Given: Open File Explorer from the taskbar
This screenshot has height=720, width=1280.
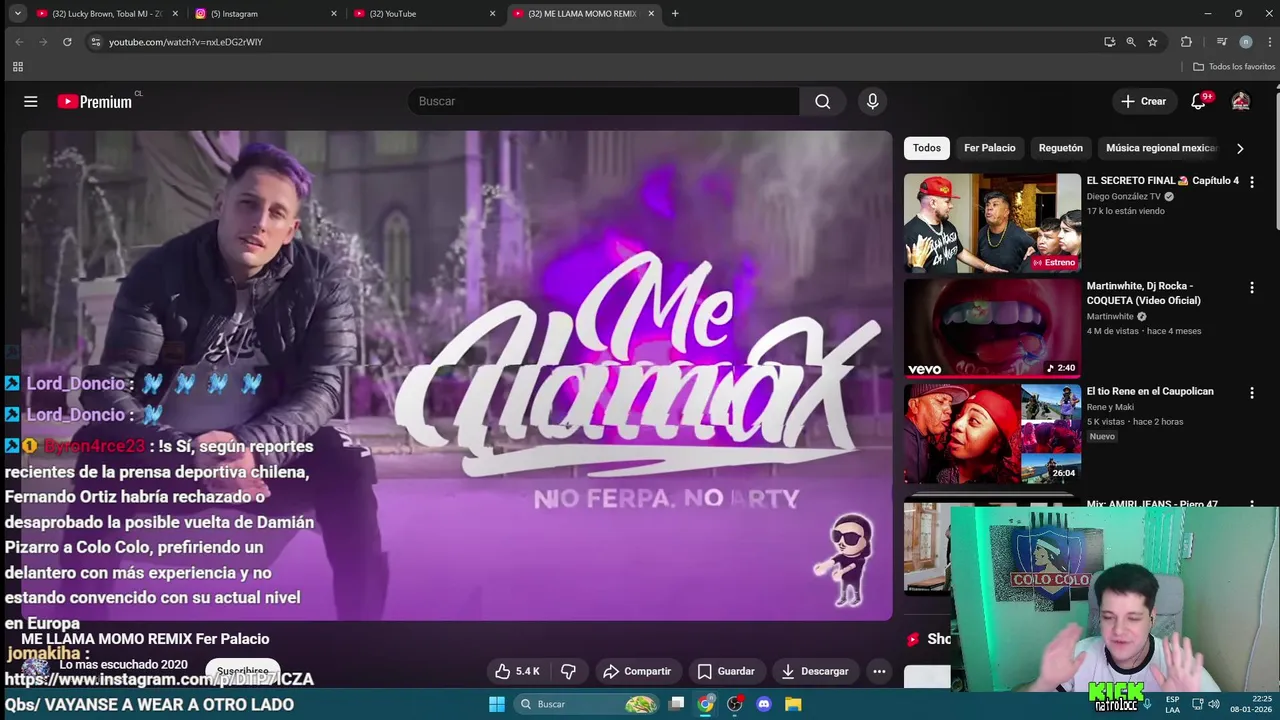Looking at the screenshot, I should [793, 704].
